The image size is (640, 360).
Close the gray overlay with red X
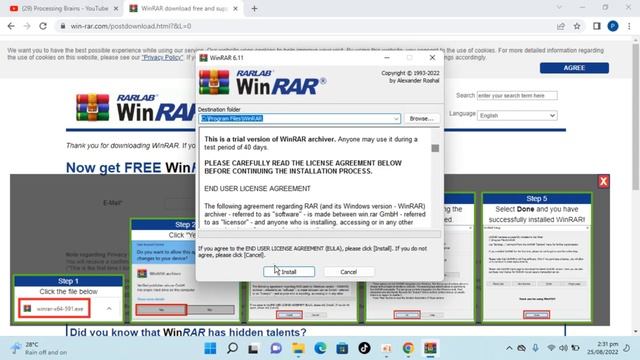point(603,181)
